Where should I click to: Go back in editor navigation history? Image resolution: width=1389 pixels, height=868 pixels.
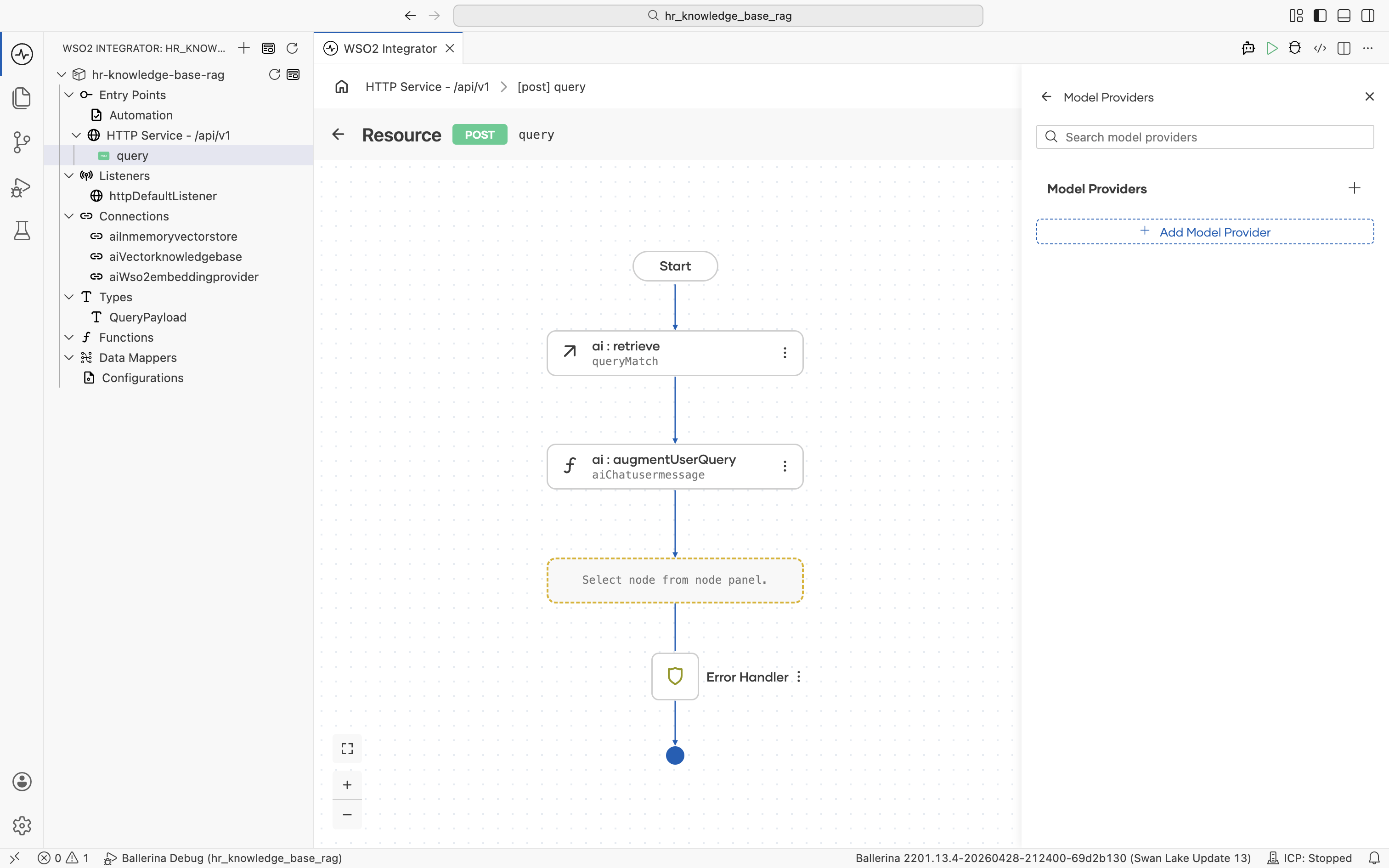pyautogui.click(x=410, y=16)
